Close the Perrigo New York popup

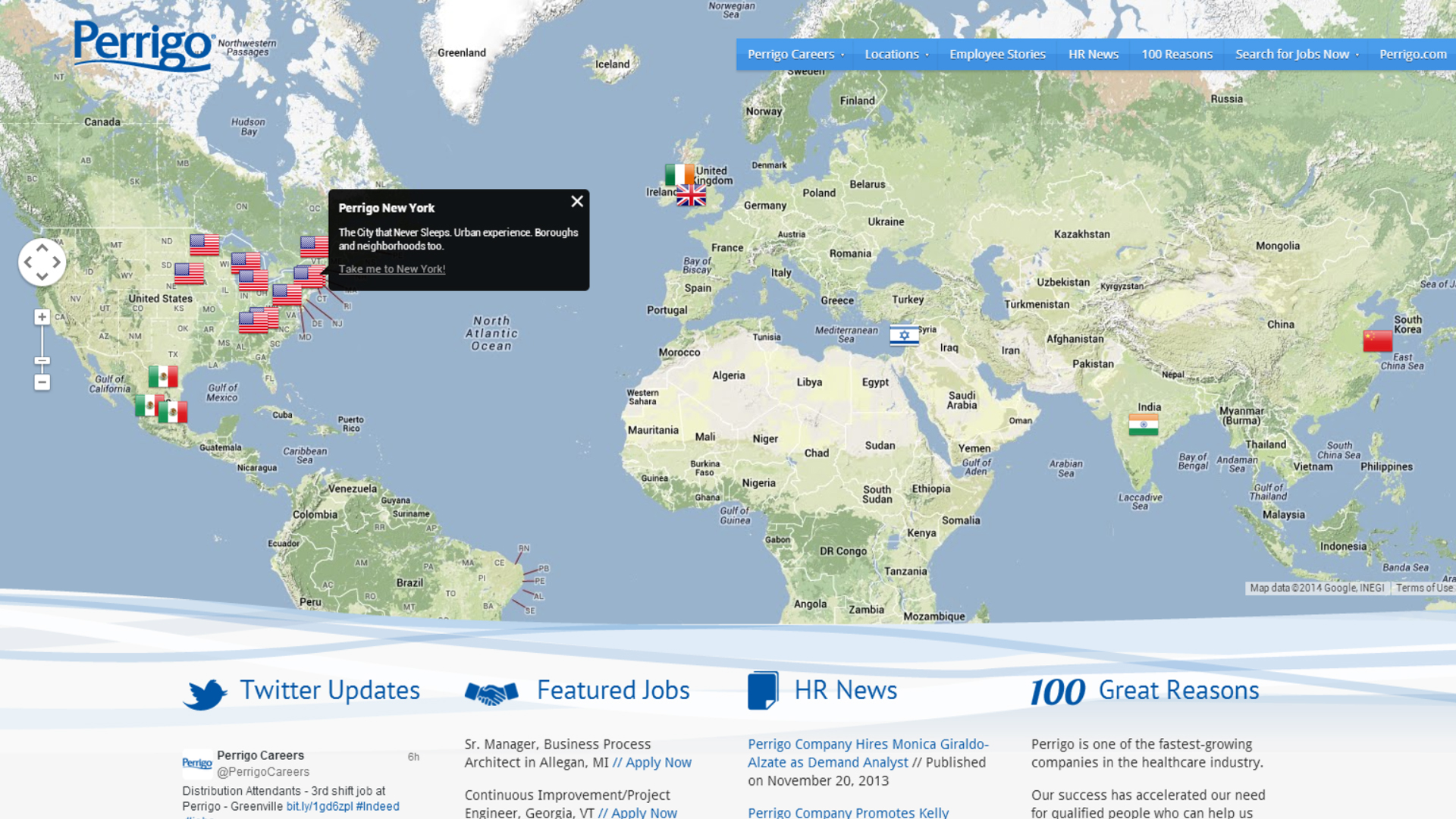tap(577, 201)
